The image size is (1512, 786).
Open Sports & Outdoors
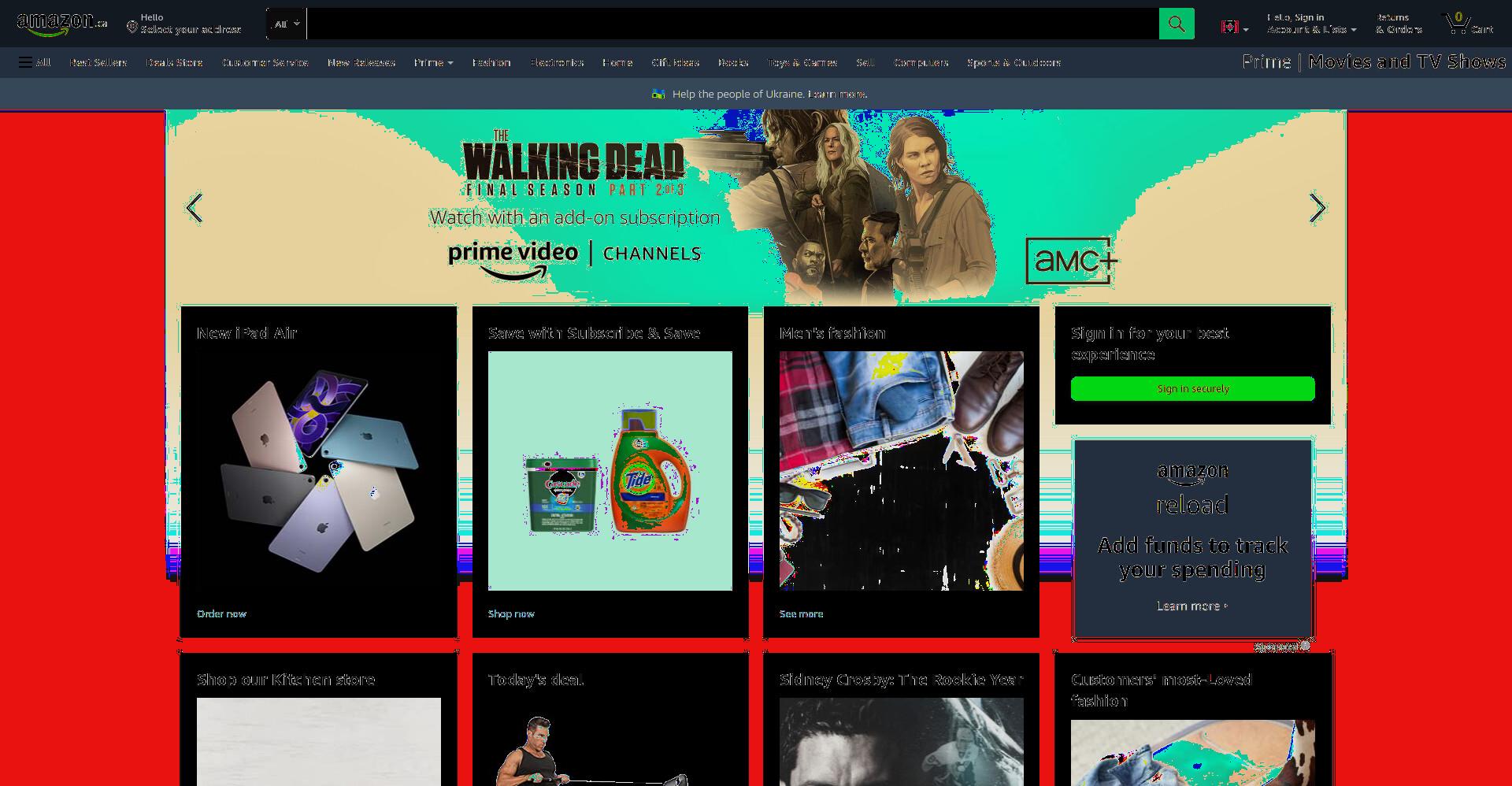tap(1014, 62)
